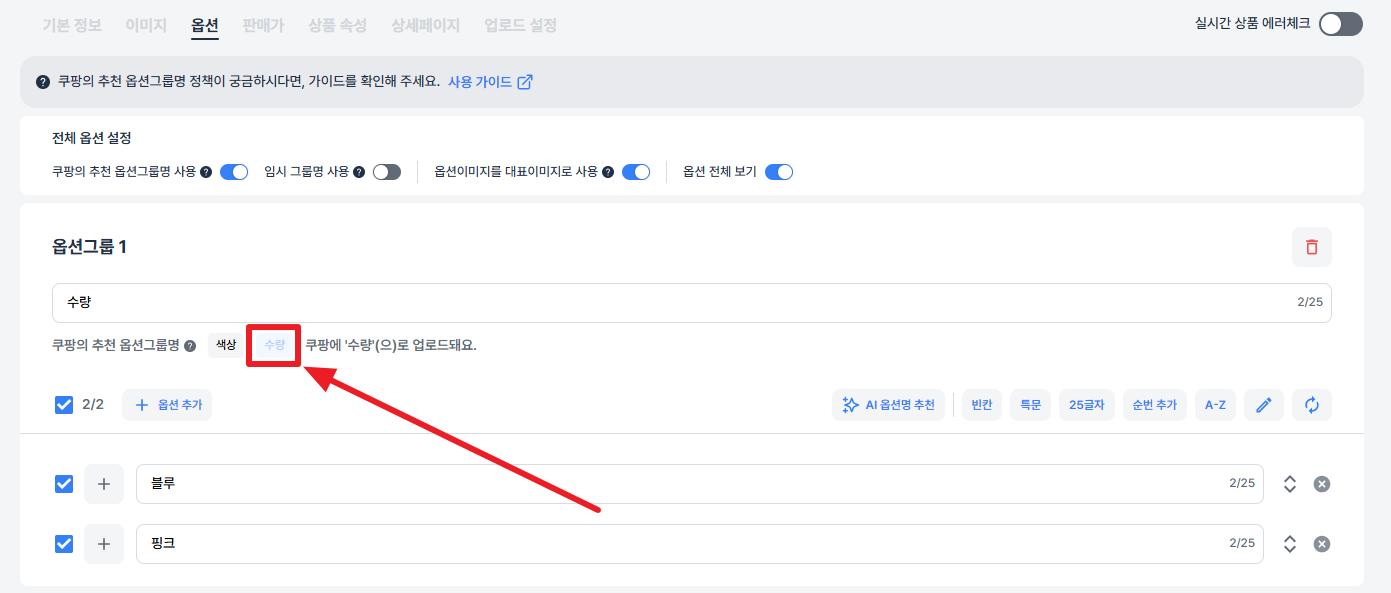Click the refresh arrows icon in option toolbar

click(x=1312, y=405)
